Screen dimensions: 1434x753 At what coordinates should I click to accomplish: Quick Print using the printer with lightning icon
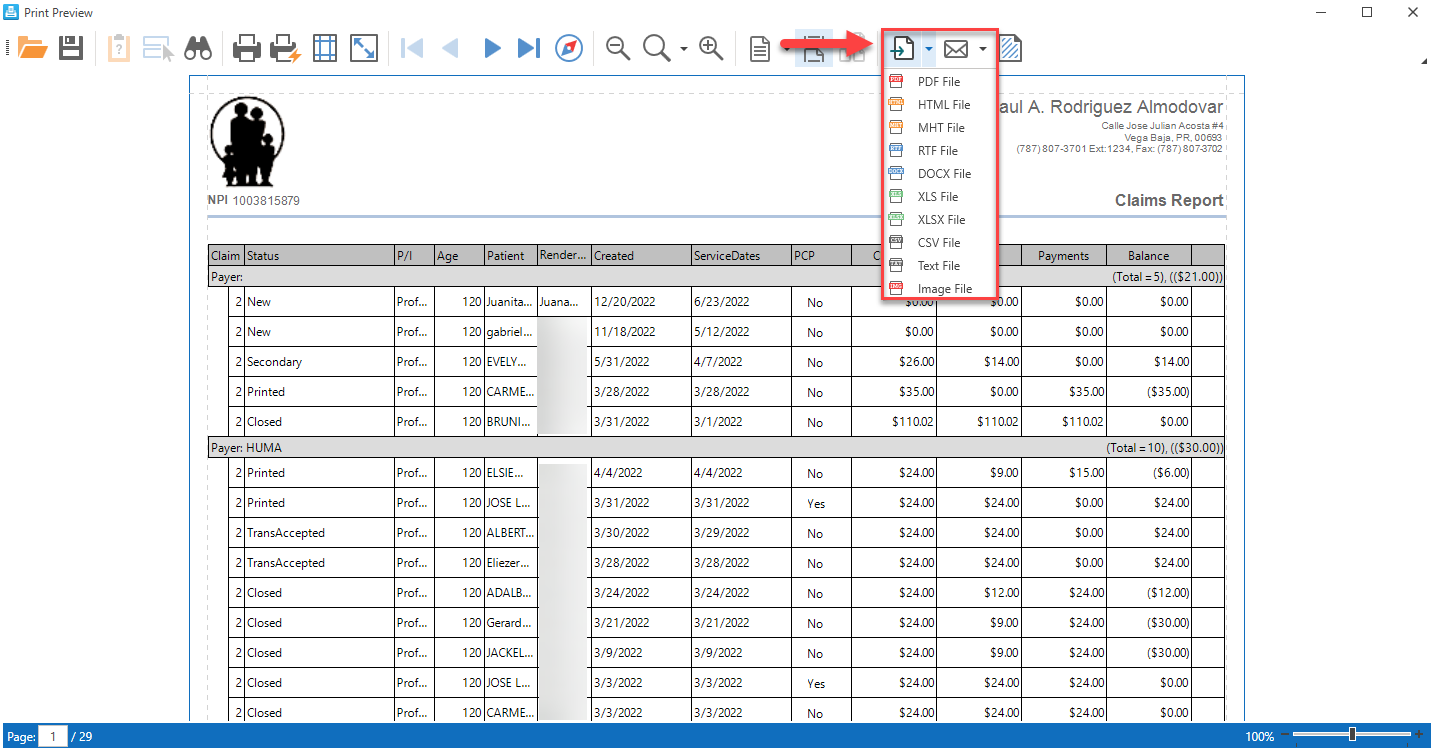click(287, 48)
